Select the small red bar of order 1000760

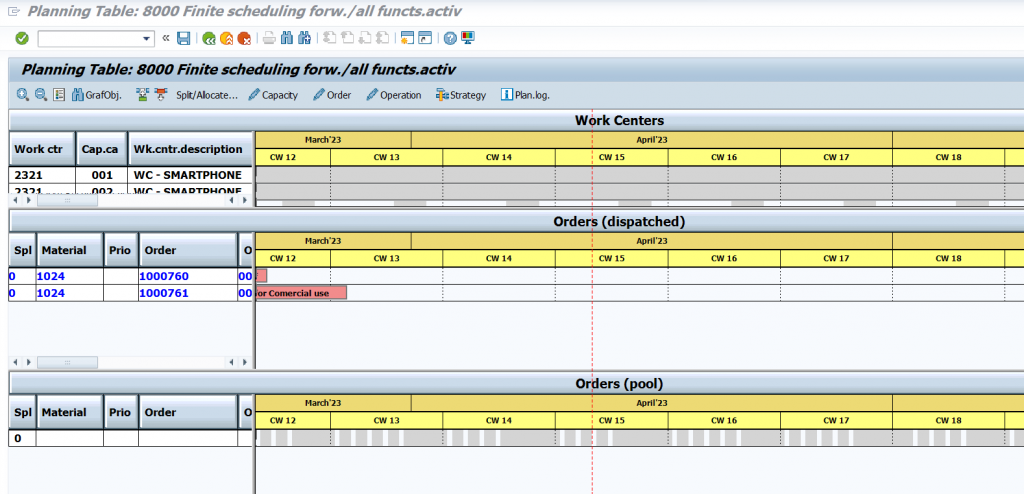tap(261, 276)
